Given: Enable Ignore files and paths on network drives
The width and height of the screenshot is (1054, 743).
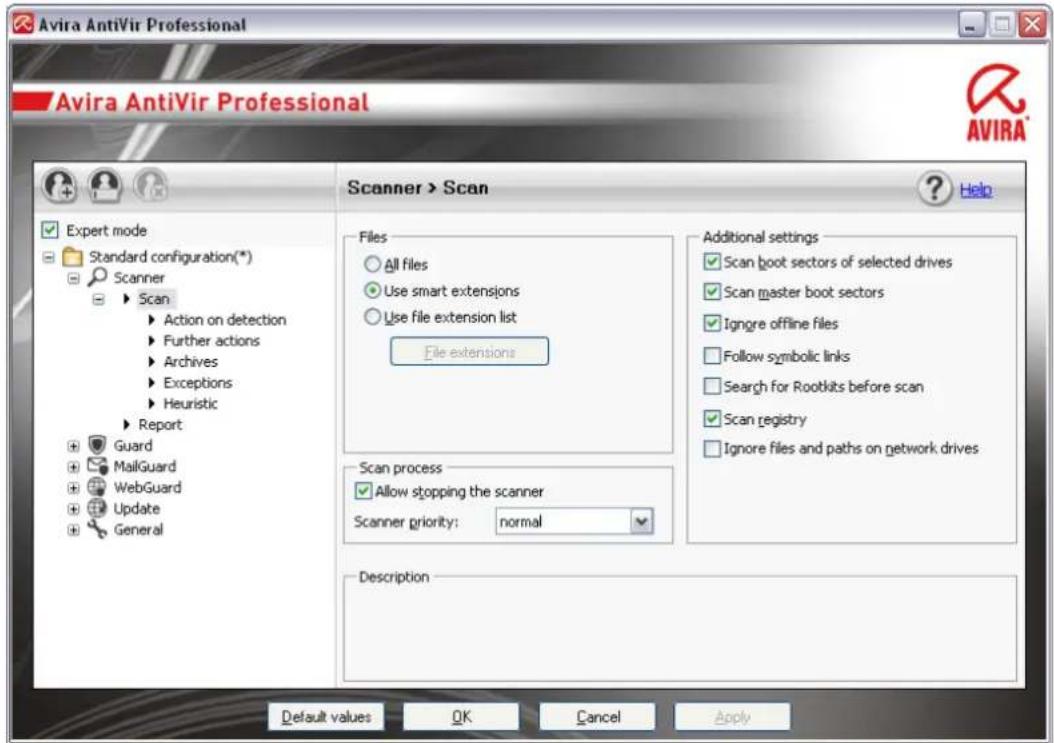Looking at the screenshot, I should (x=712, y=448).
